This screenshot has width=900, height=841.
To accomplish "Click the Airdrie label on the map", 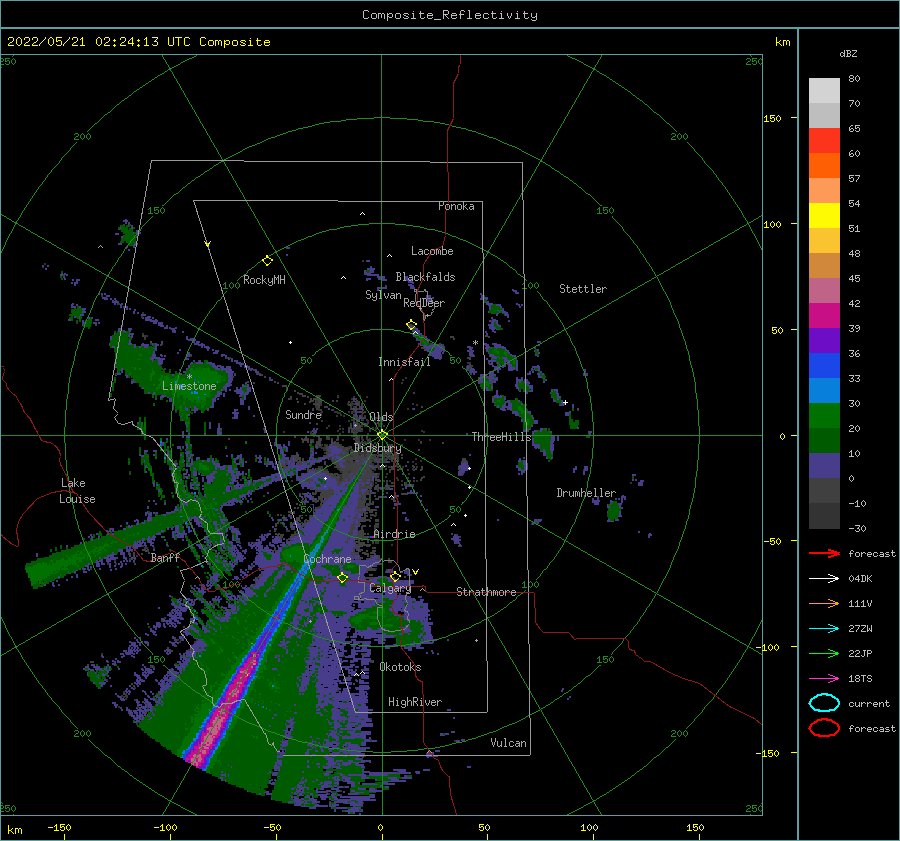I will pos(394,534).
